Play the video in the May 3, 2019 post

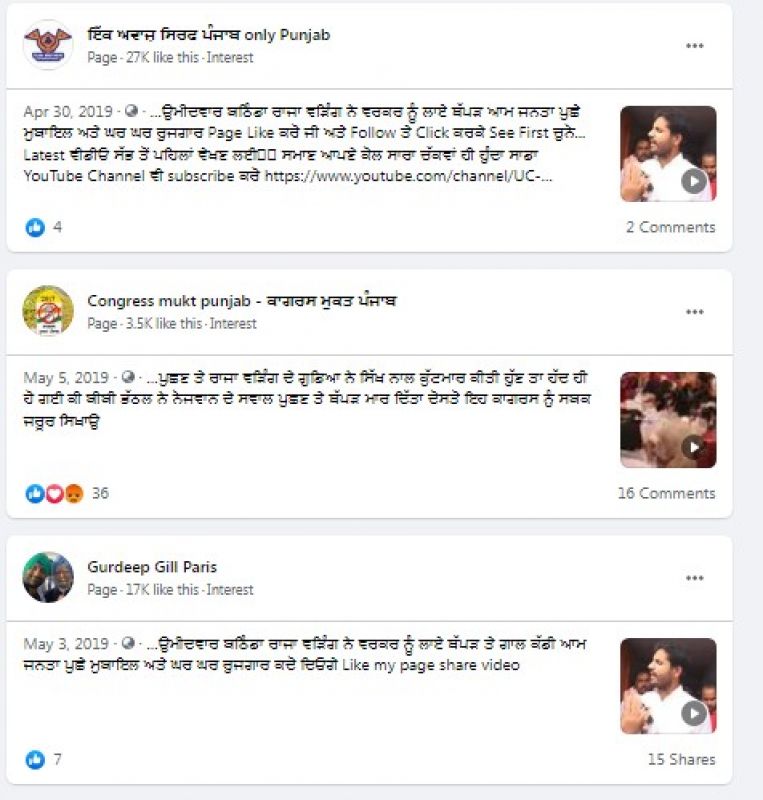668,686
